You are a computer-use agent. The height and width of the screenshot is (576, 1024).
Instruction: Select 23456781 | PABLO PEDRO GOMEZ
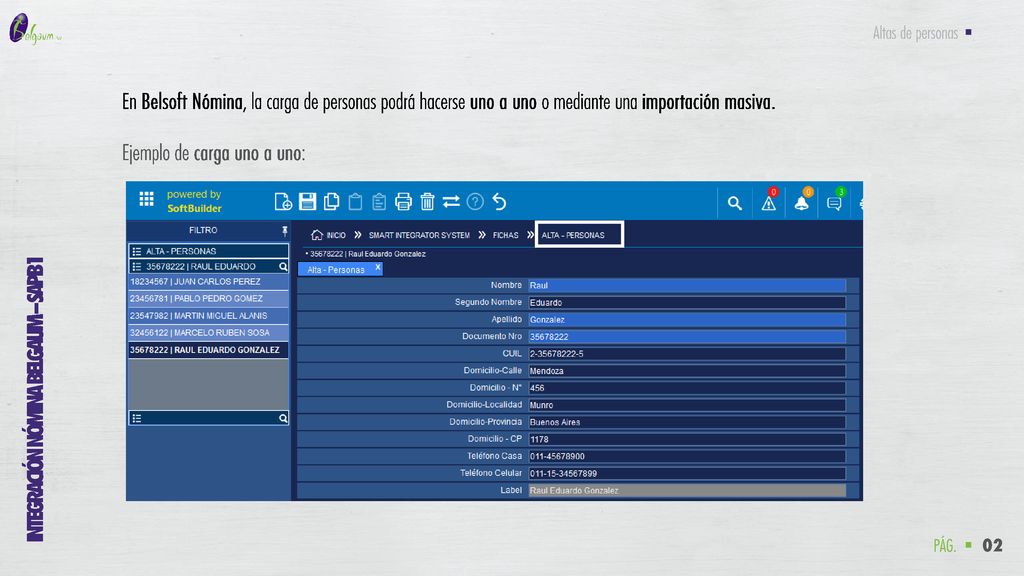click(x=208, y=298)
